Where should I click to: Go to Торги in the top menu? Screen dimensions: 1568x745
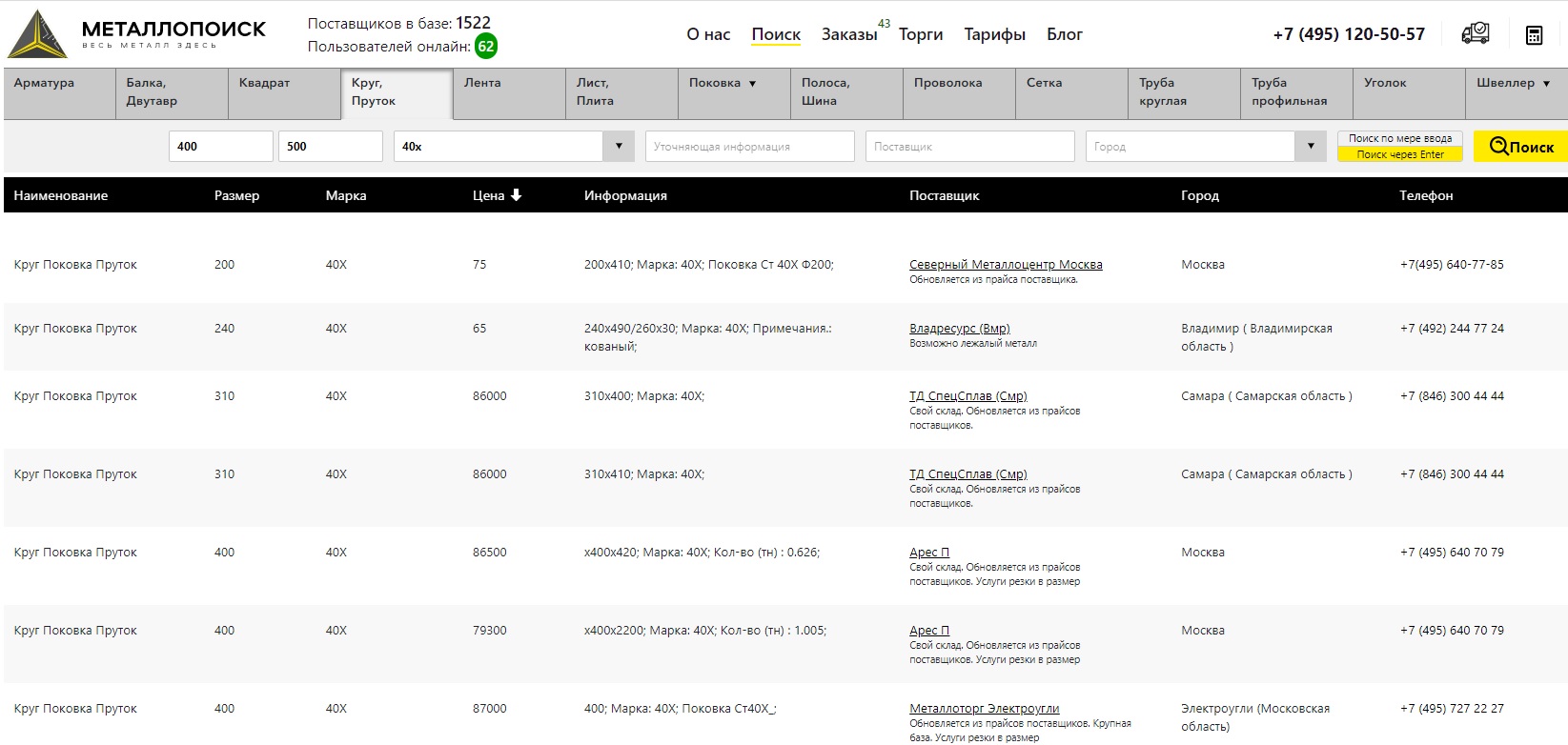click(920, 34)
